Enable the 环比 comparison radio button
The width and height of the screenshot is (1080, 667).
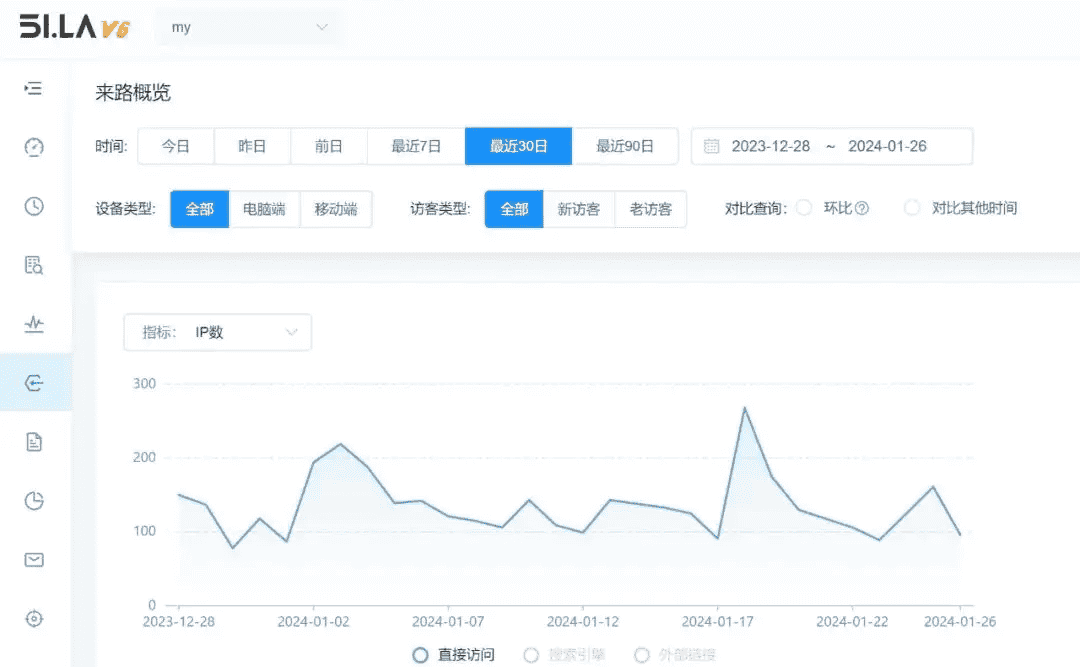[803, 207]
